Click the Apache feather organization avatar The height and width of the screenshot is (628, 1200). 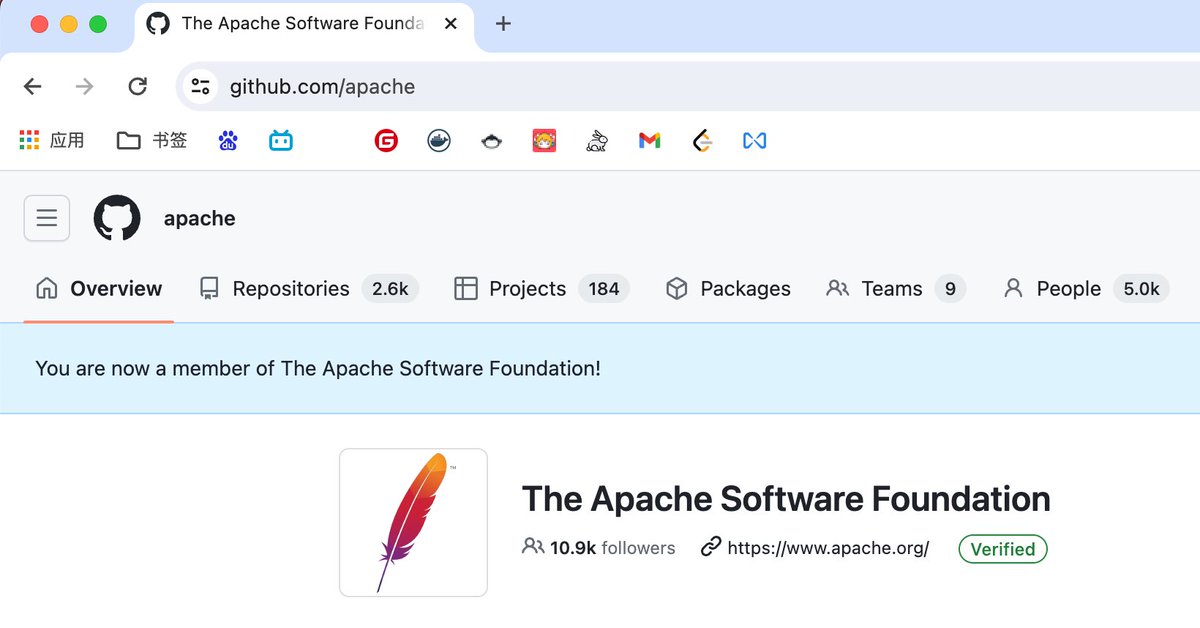point(413,522)
